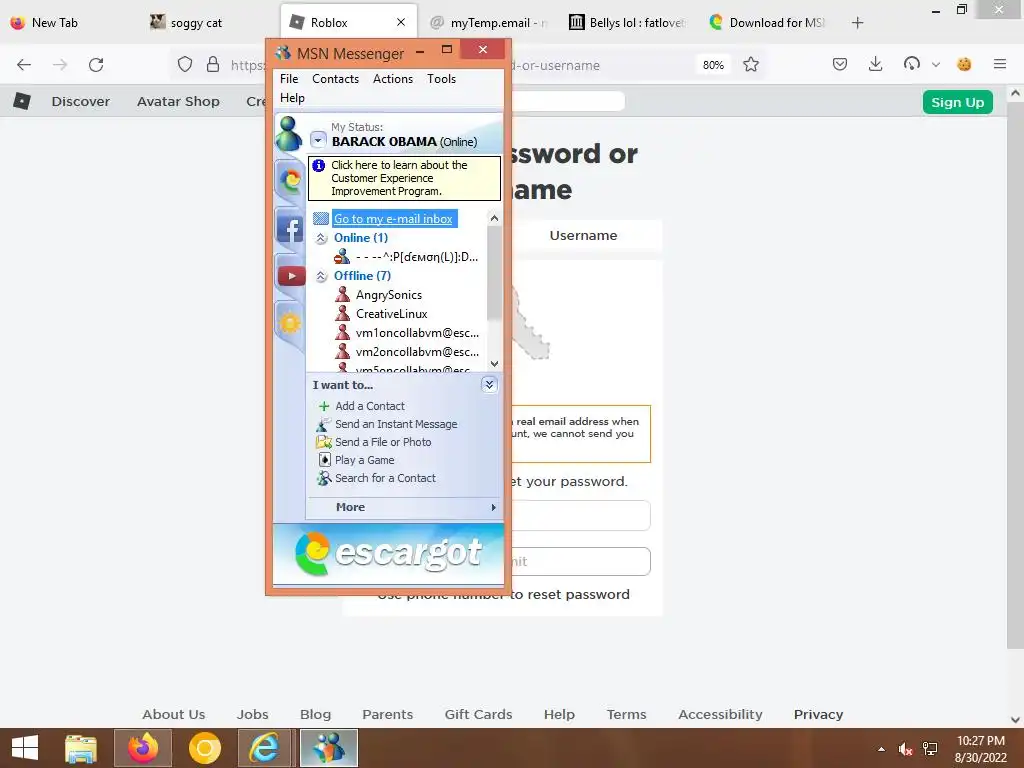
Task: Click the Roblox logo icon
Action: [22, 101]
